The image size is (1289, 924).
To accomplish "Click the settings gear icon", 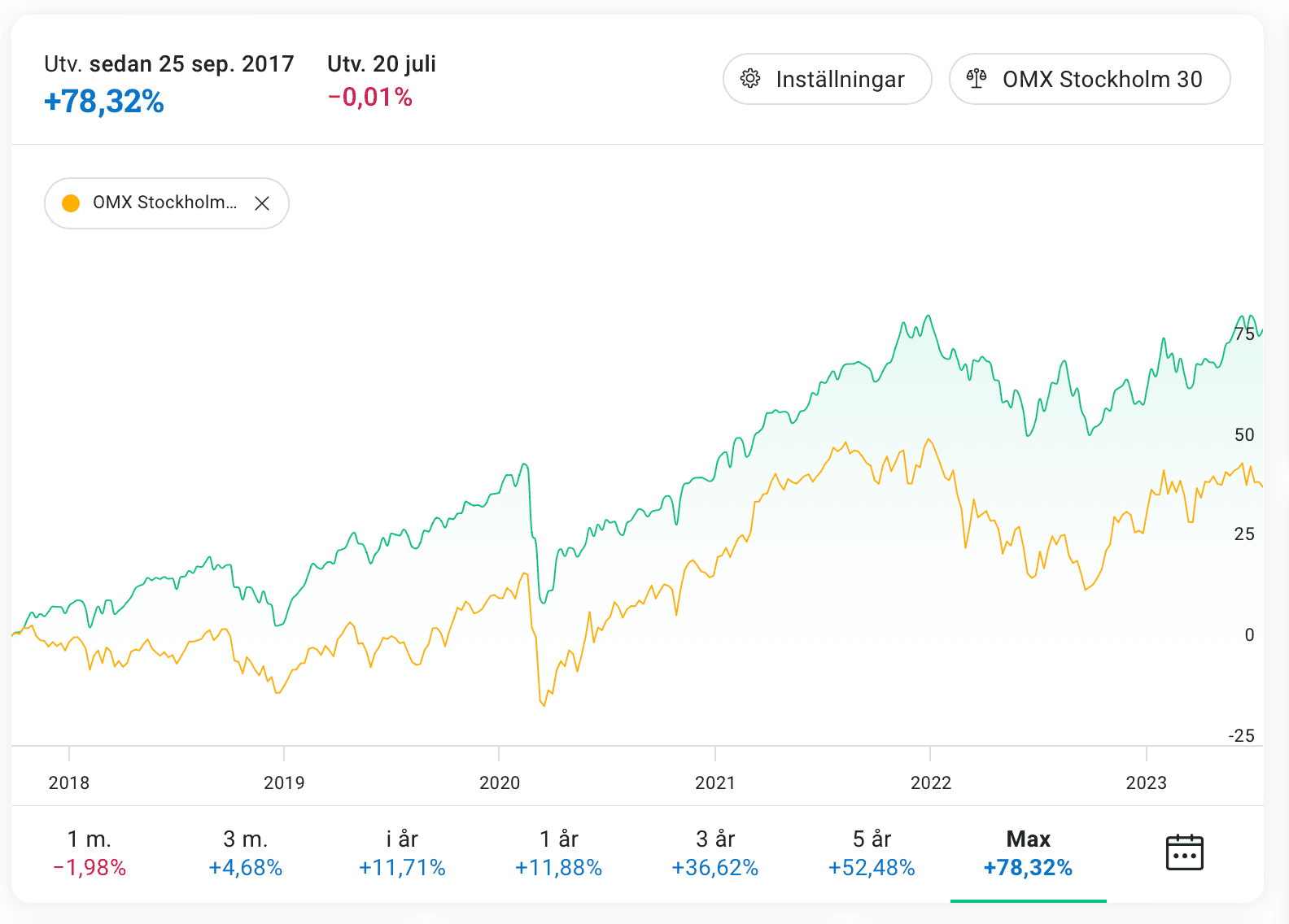I will tap(750, 79).
